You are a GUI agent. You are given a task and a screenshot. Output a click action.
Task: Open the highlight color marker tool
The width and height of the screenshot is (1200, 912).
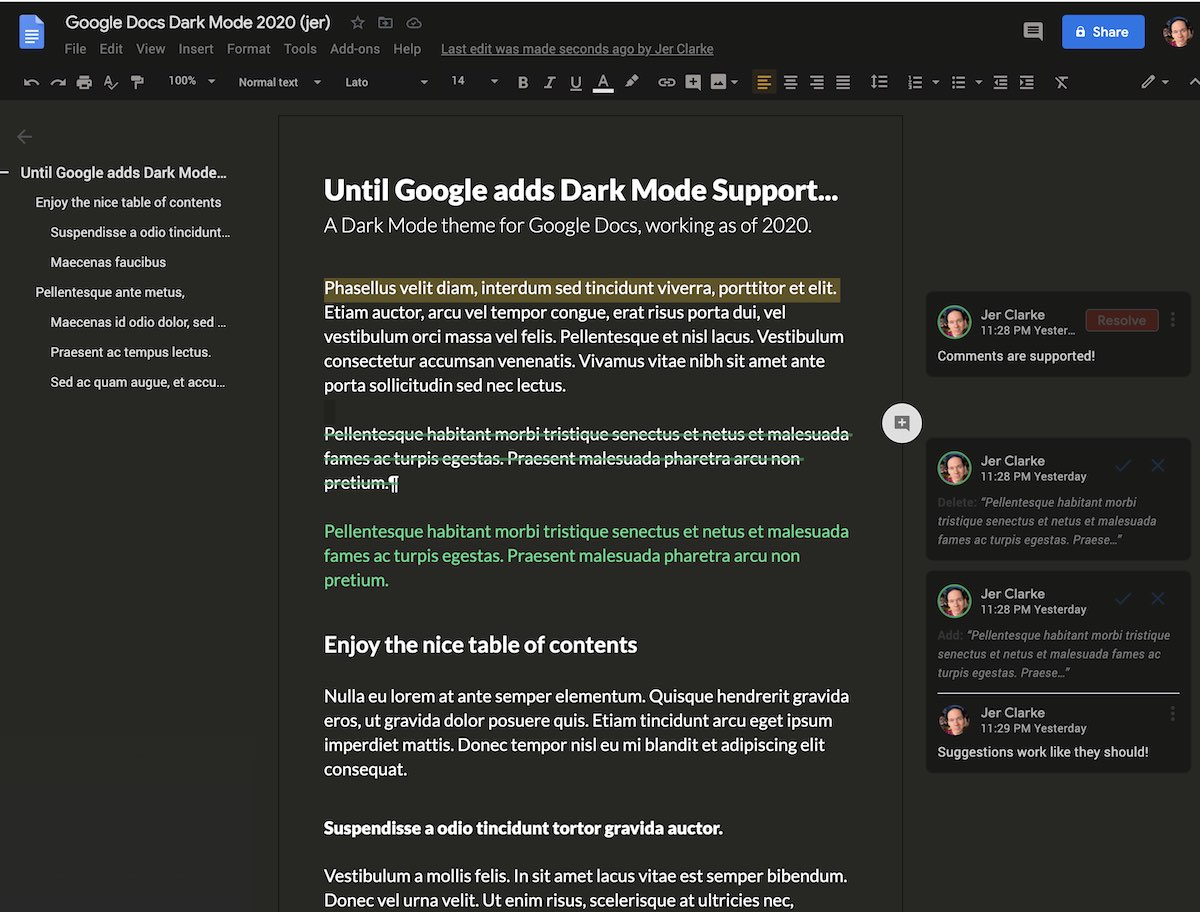(x=631, y=82)
